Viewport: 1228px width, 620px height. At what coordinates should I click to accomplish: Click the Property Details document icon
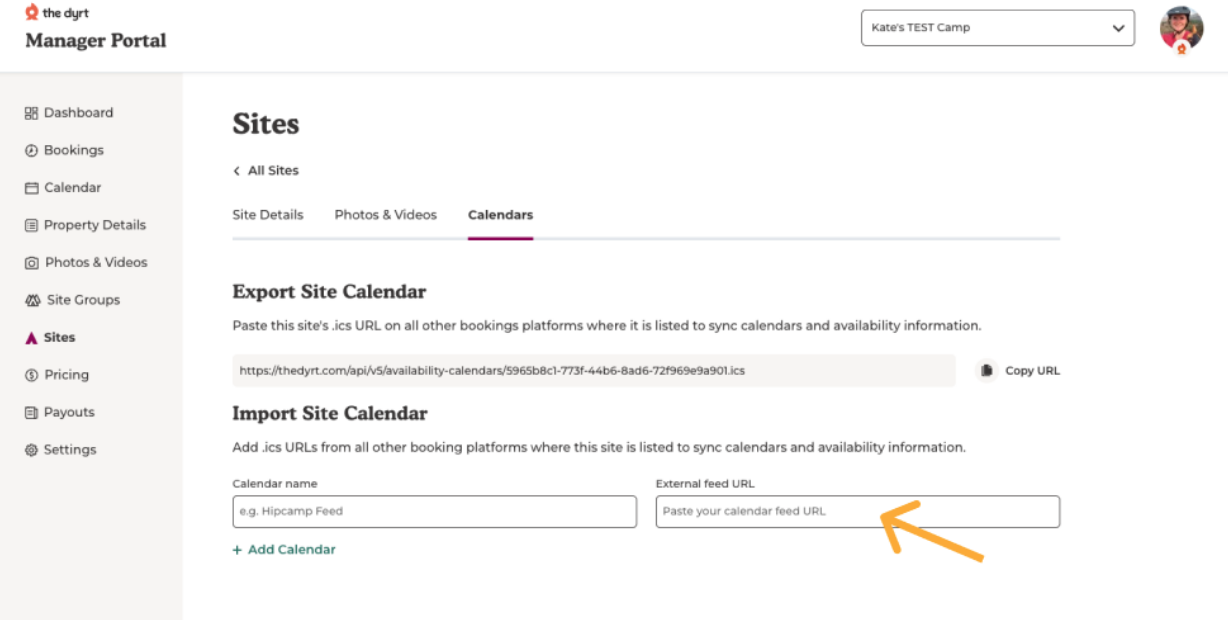pos(31,225)
